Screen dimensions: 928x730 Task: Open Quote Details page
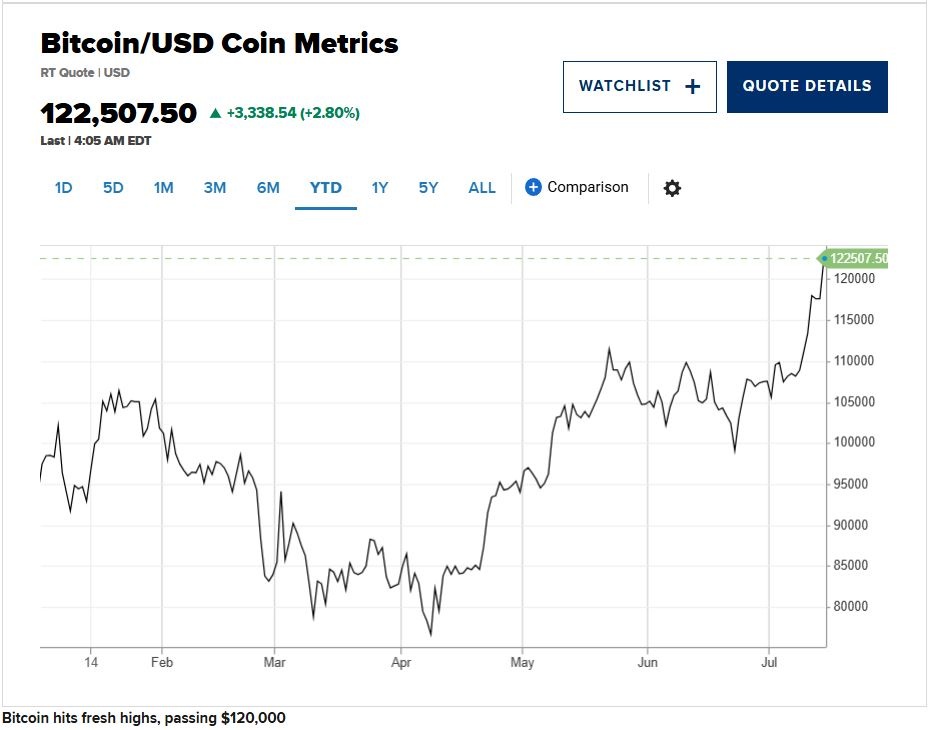(x=807, y=87)
